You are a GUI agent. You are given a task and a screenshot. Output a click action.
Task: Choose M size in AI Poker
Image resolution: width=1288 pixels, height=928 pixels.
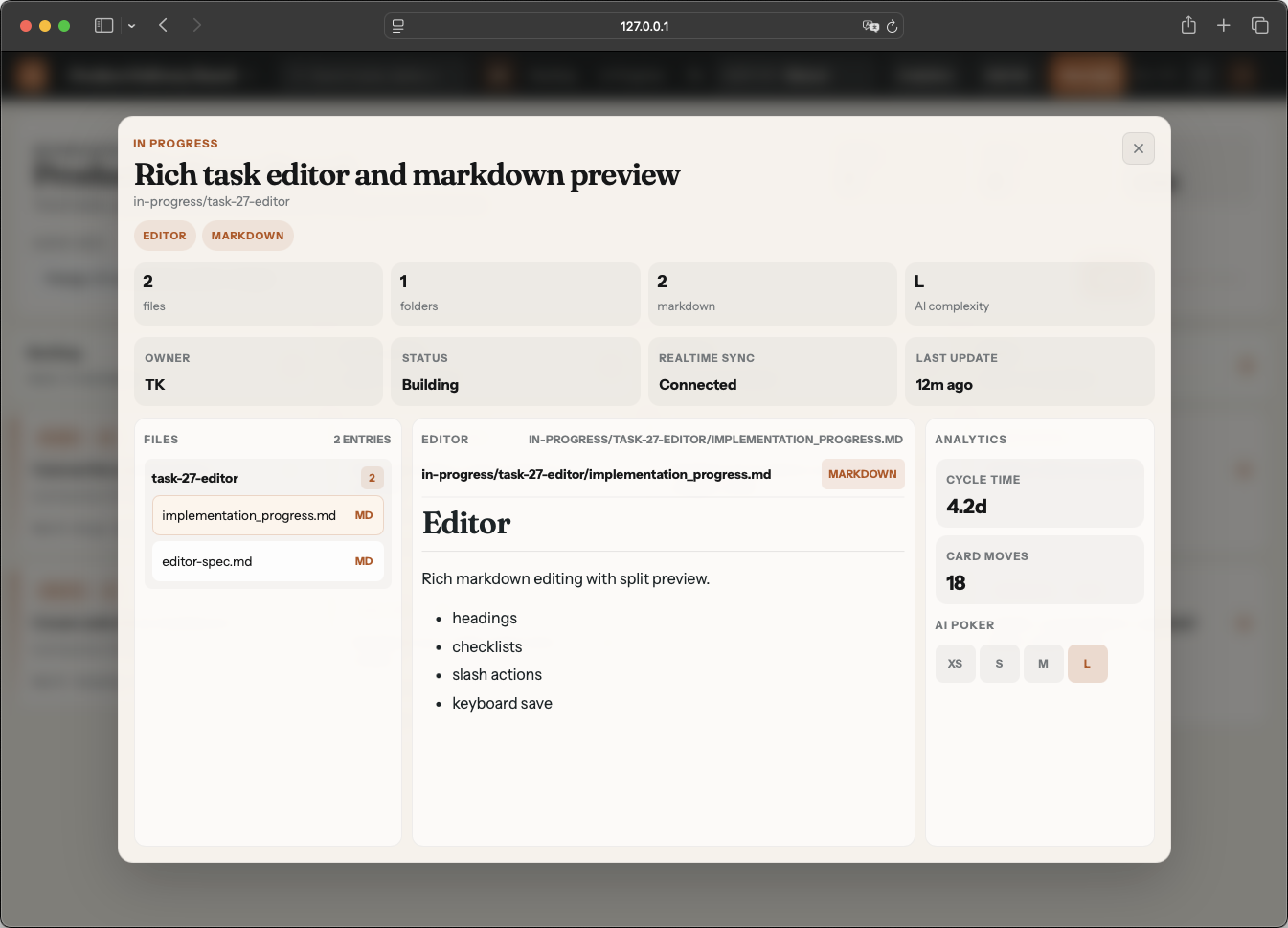(1043, 664)
